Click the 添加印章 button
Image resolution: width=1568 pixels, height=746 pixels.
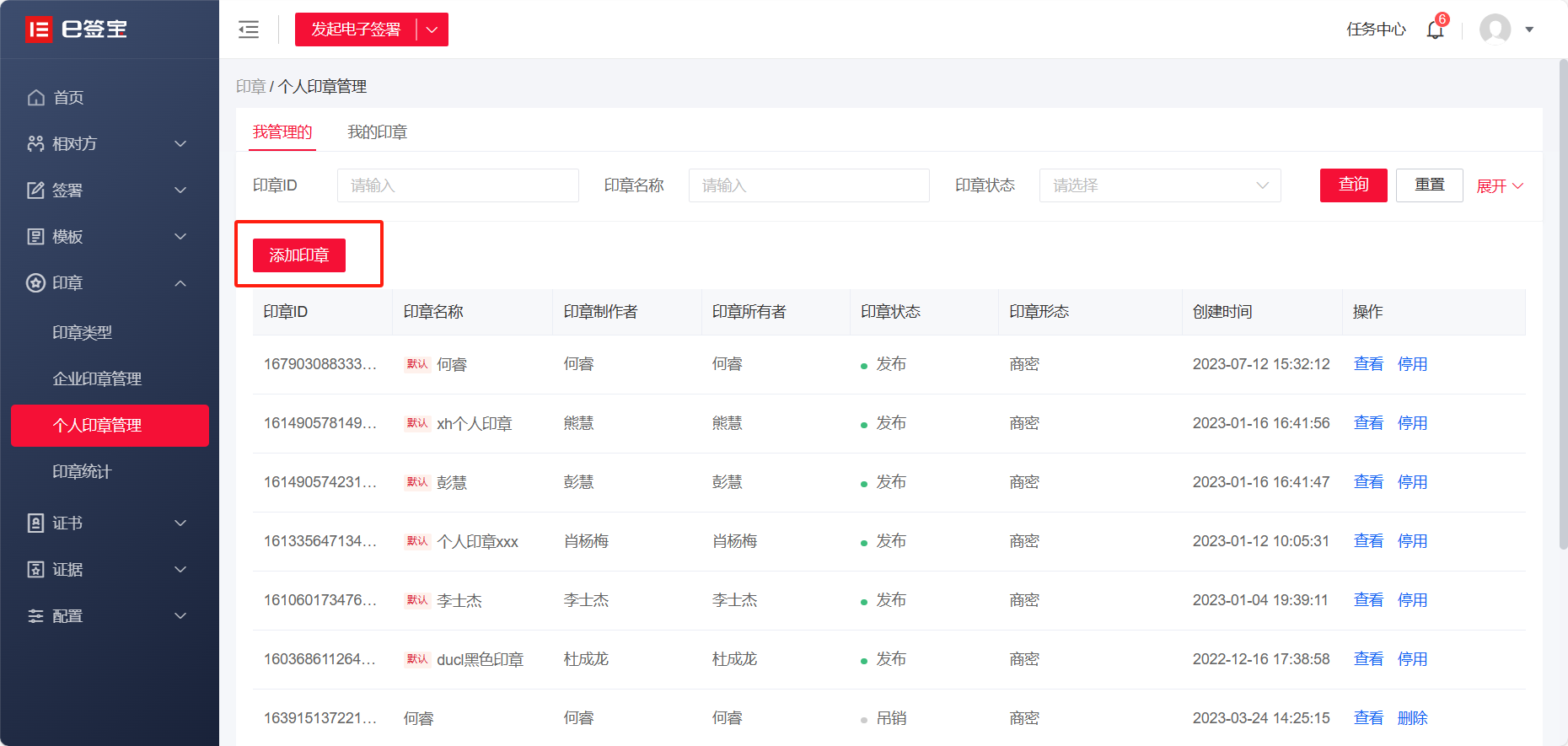coord(298,255)
